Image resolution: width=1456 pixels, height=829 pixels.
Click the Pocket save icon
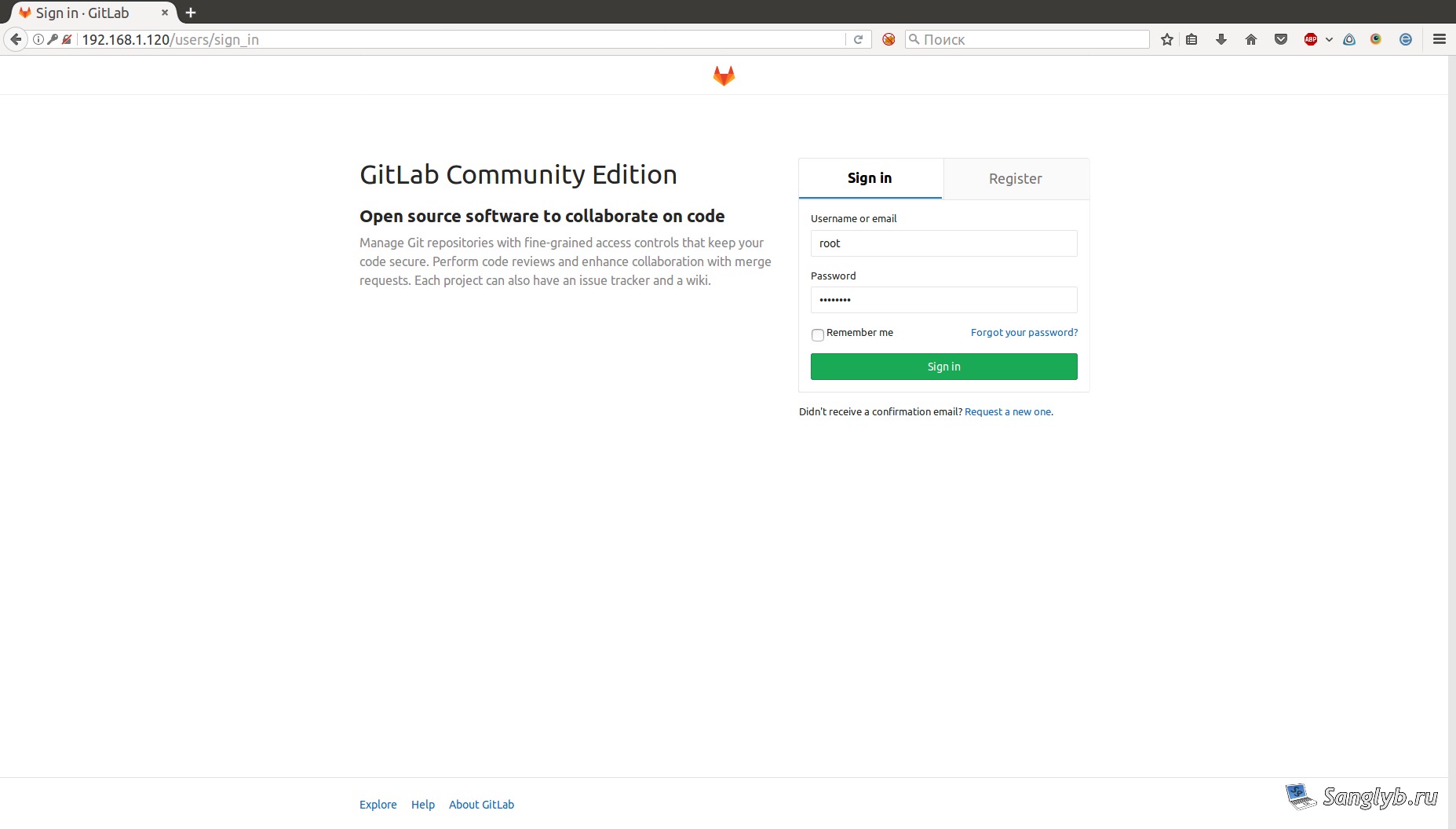[x=1281, y=39]
